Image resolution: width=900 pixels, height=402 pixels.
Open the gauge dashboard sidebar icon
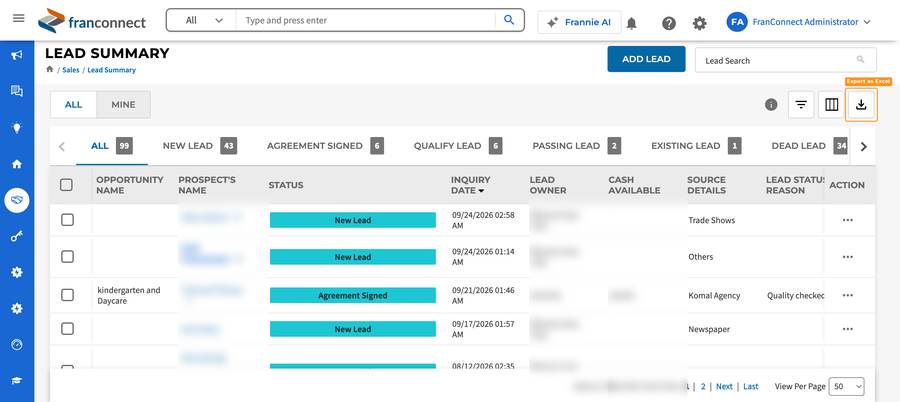[17, 345]
